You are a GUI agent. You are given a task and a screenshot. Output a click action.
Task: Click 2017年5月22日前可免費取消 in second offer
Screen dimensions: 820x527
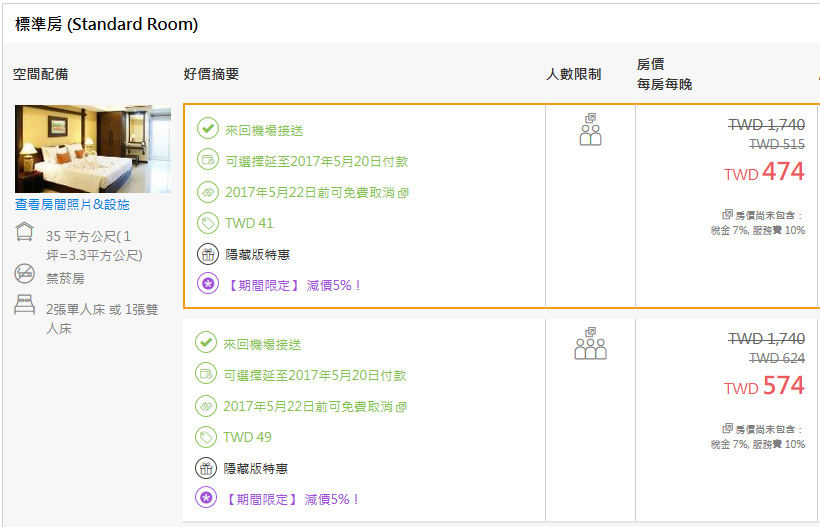[308, 406]
